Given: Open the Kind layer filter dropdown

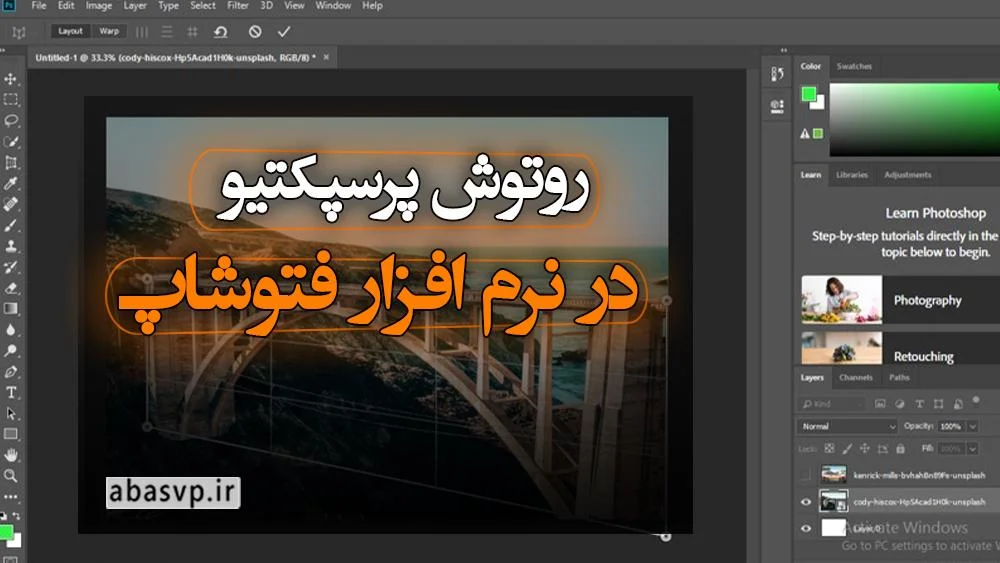Looking at the screenshot, I should click(831, 404).
